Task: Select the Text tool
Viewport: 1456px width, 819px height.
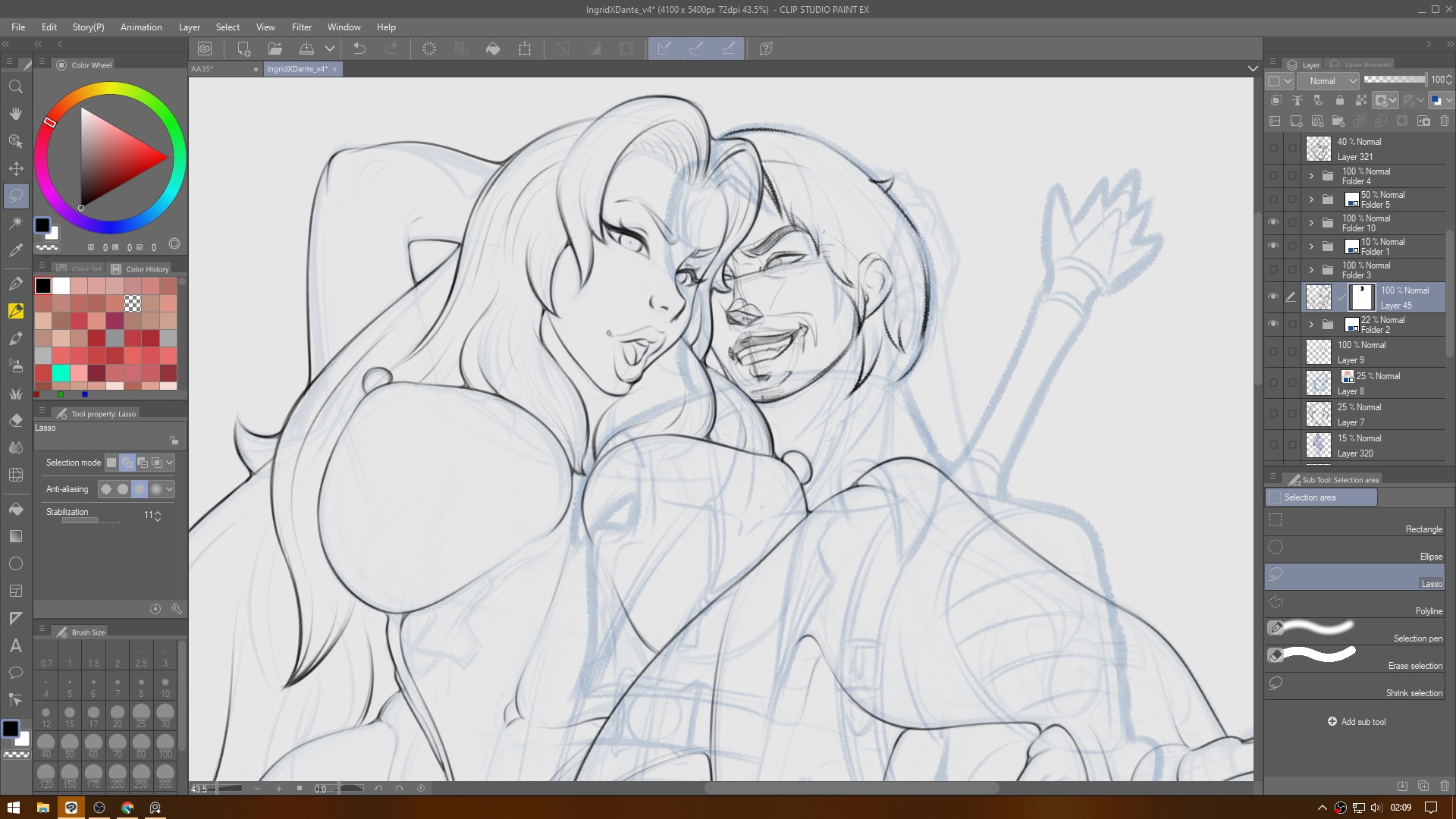Action: 15,646
